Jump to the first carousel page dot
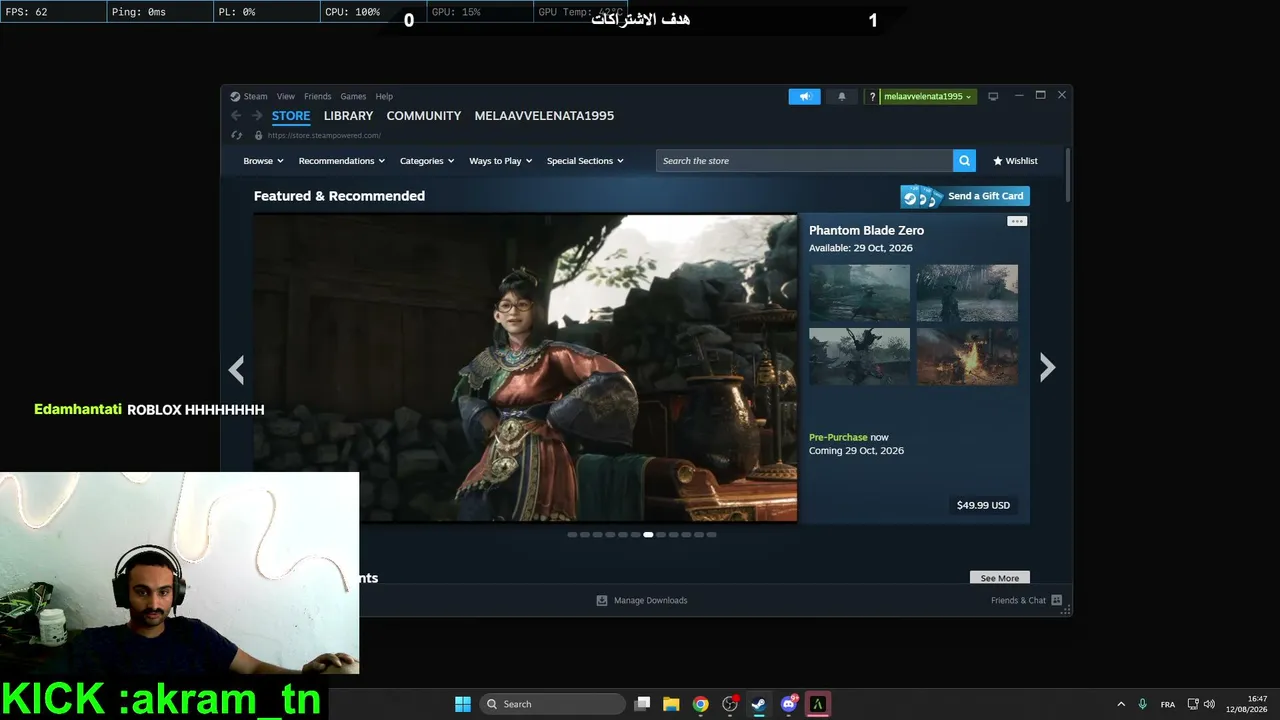 coord(572,535)
